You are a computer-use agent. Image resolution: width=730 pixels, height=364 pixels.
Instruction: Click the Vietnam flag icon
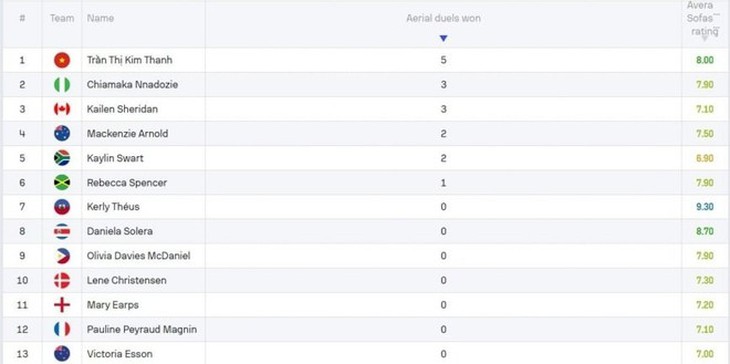pos(62,60)
